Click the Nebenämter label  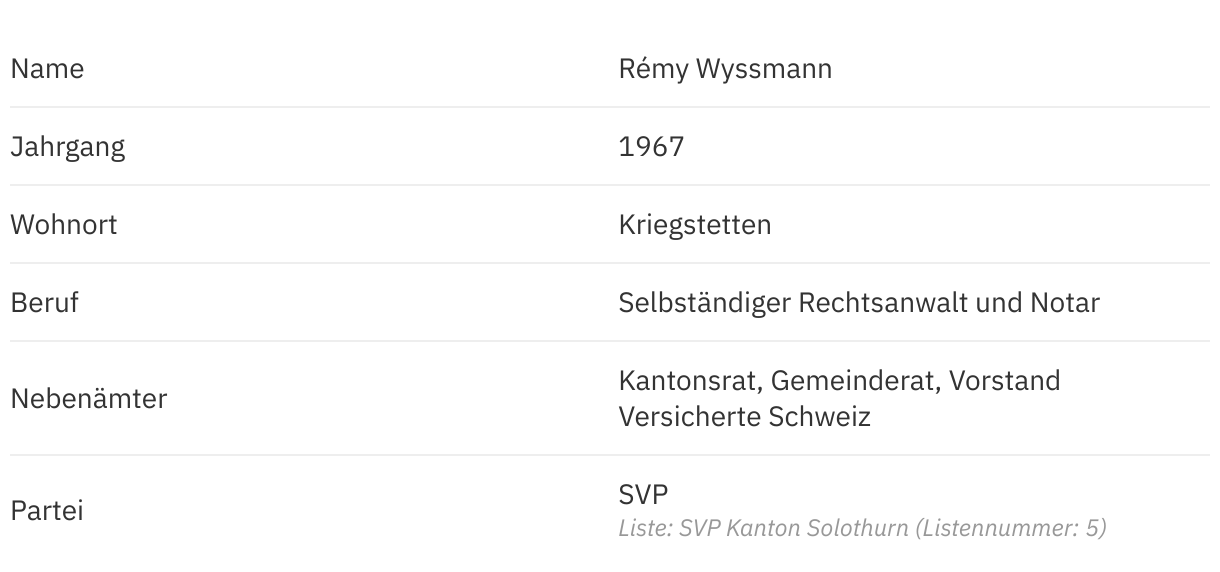click(x=89, y=399)
